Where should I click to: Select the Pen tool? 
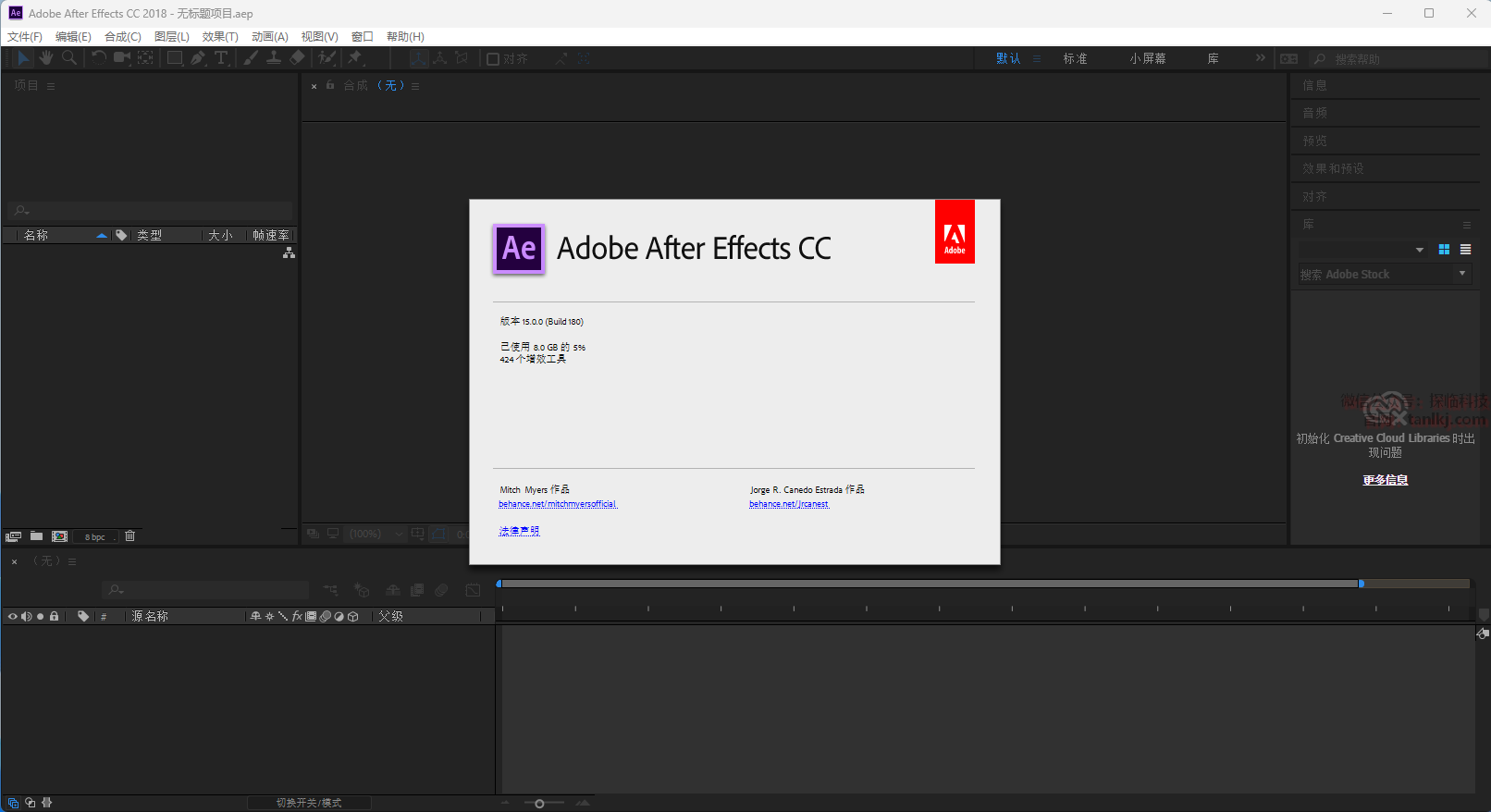(x=198, y=58)
